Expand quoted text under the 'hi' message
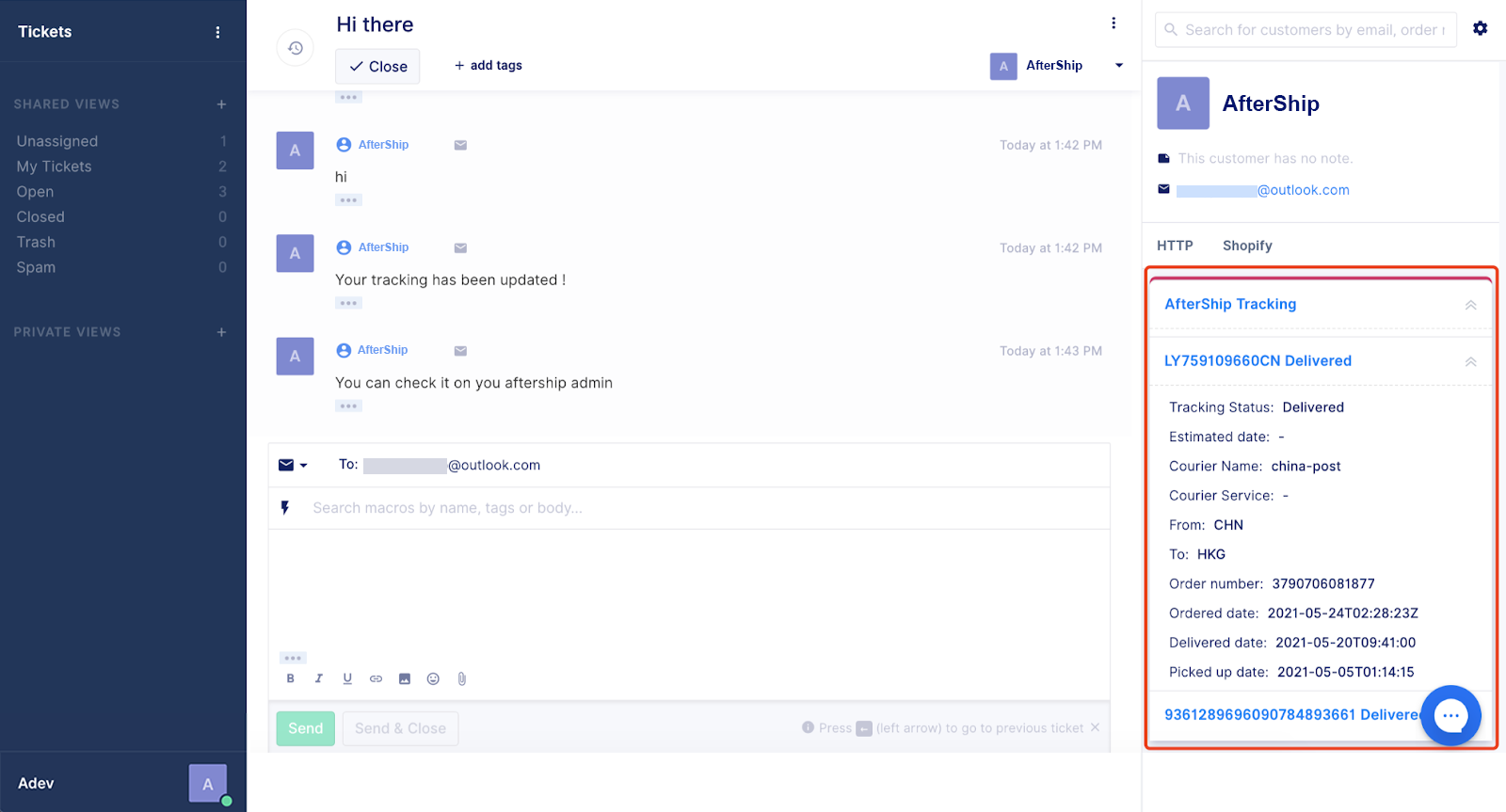This screenshot has width=1506, height=812. tap(348, 200)
